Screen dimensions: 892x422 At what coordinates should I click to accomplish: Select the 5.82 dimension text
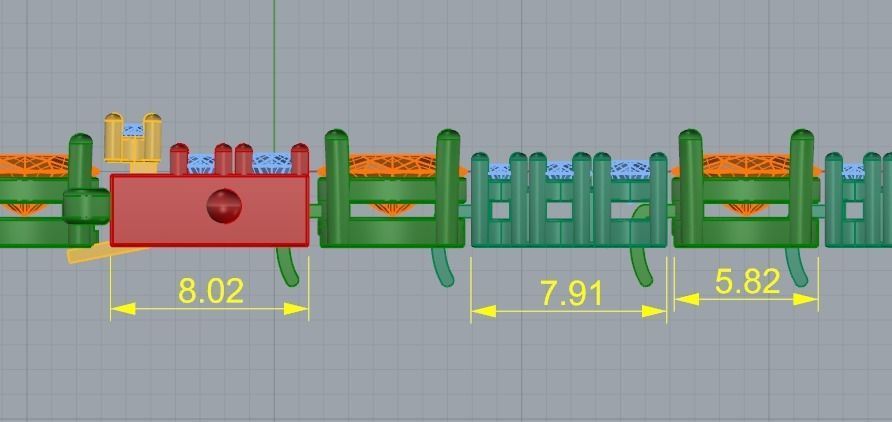coord(748,282)
